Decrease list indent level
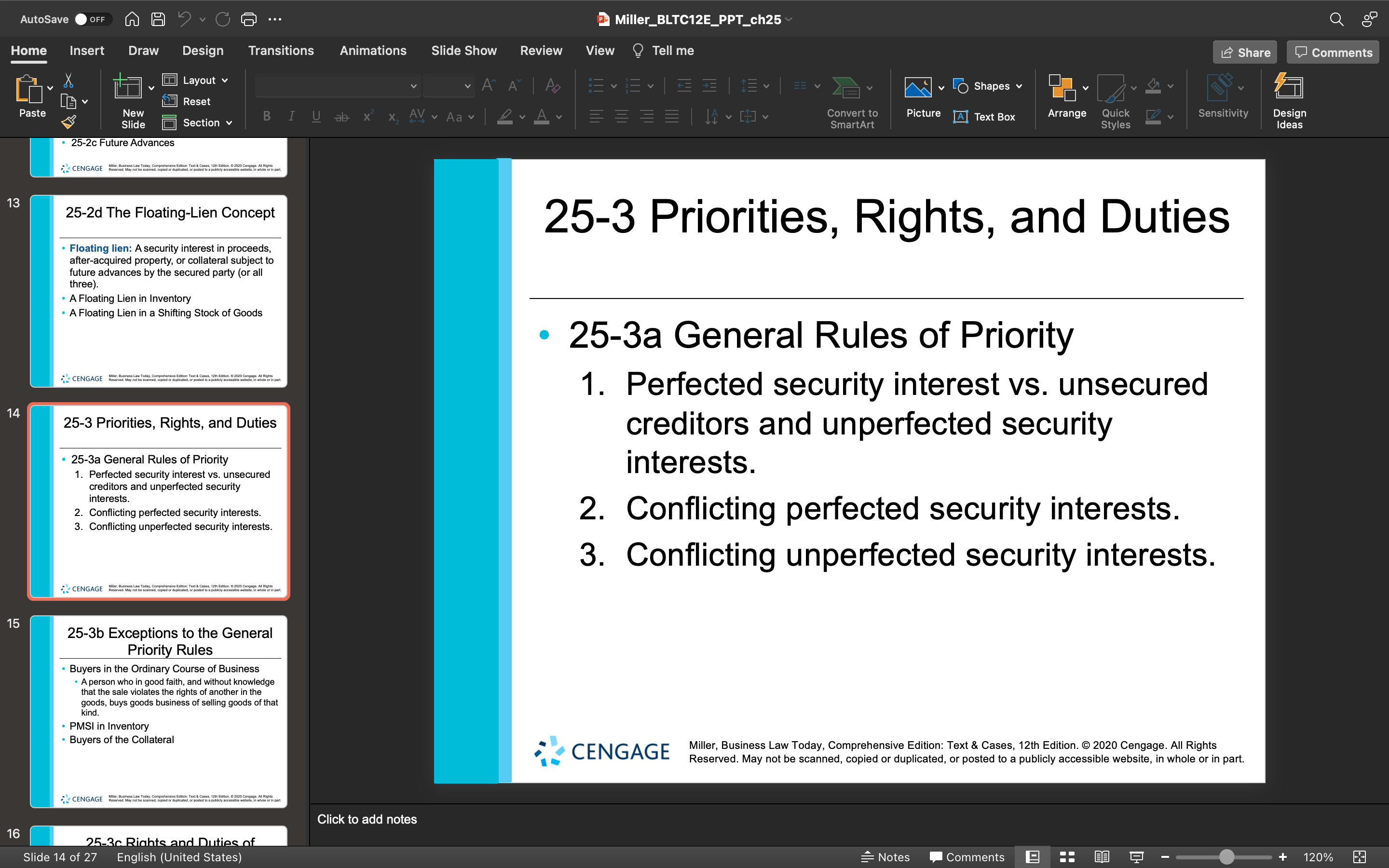The width and height of the screenshot is (1389, 868). [x=684, y=85]
